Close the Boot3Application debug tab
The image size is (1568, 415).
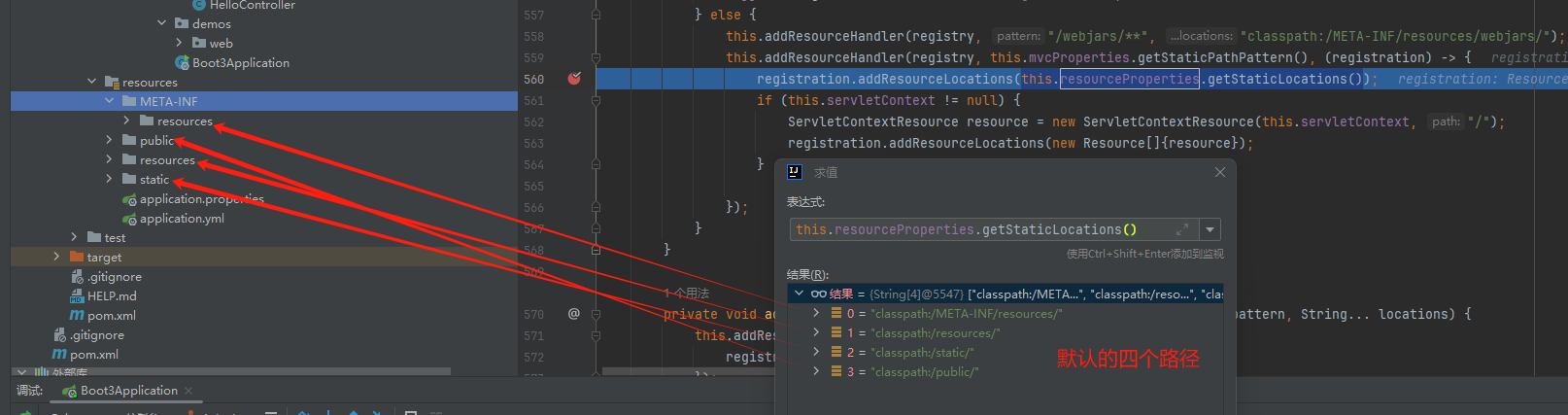pyautogui.click(x=188, y=391)
